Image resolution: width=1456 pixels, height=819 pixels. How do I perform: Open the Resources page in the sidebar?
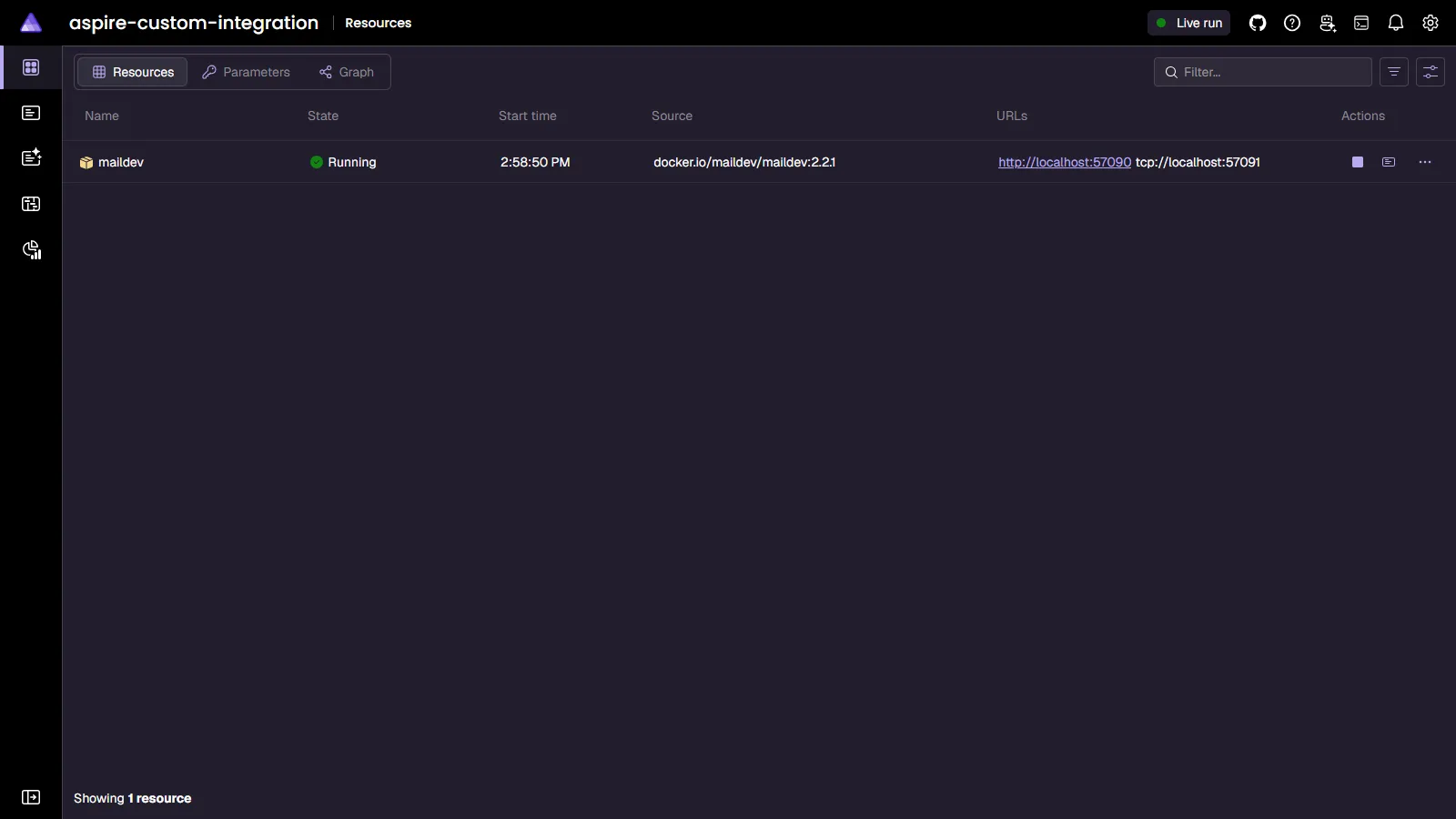click(x=31, y=67)
